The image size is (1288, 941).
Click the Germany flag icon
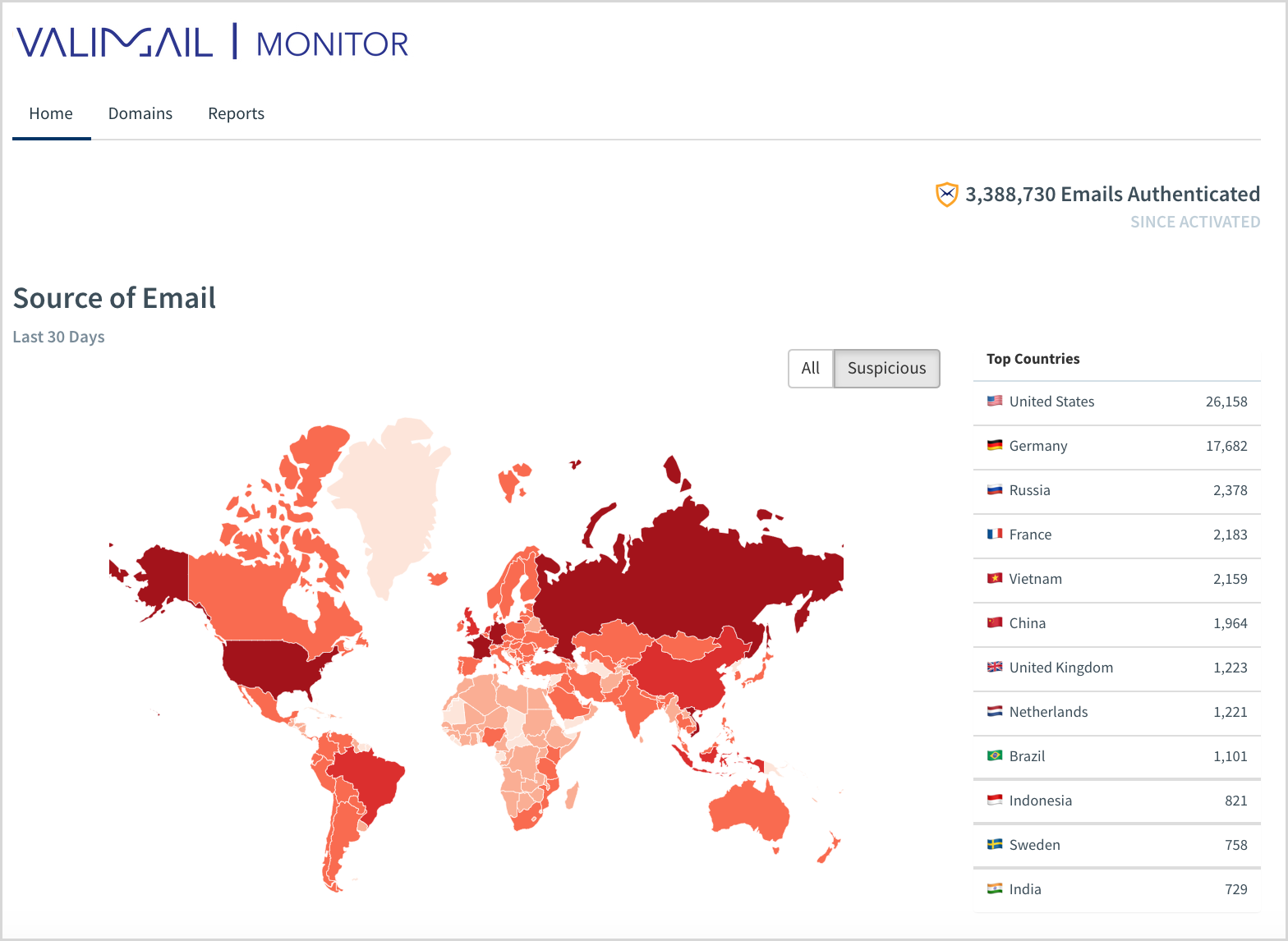pyautogui.click(x=995, y=446)
